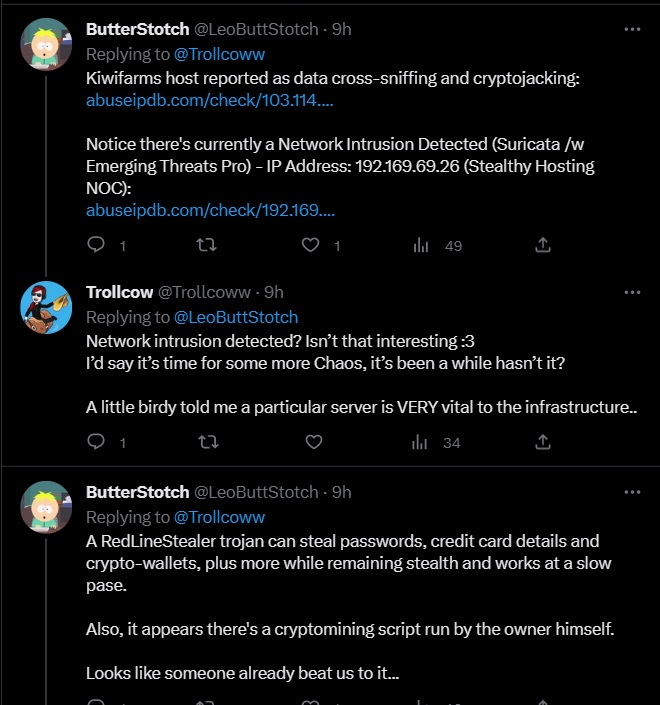The image size is (660, 705).
Task: Reply to the first ButterStotch tweet
Action: click(97, 245)
